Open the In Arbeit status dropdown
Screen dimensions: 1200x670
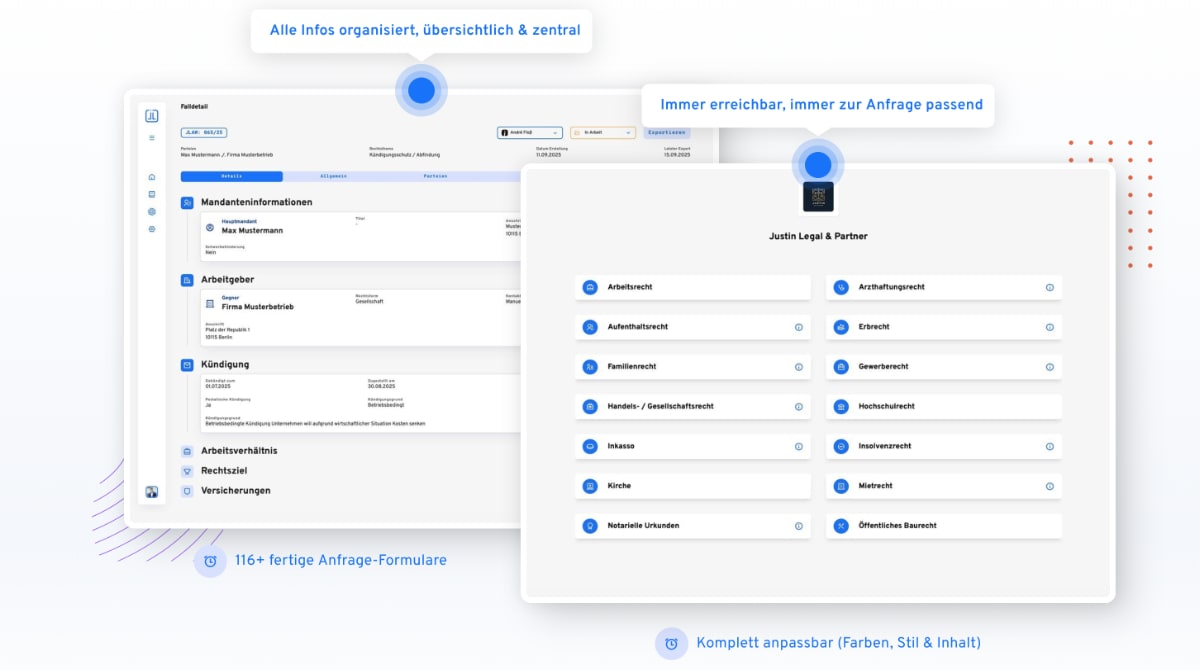coord(601,132)
